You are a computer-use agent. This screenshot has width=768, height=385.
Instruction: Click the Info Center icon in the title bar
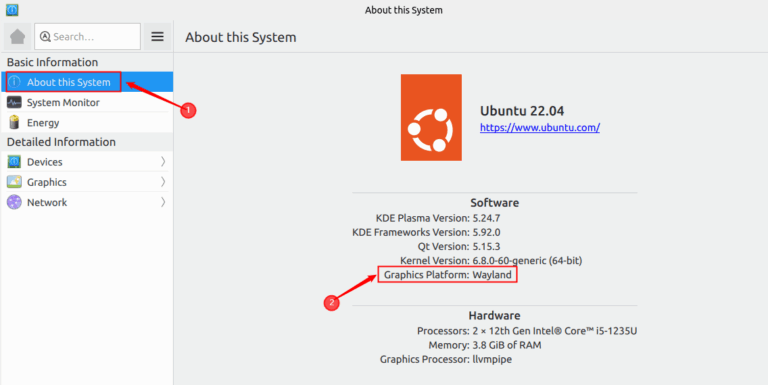point(12,9)
